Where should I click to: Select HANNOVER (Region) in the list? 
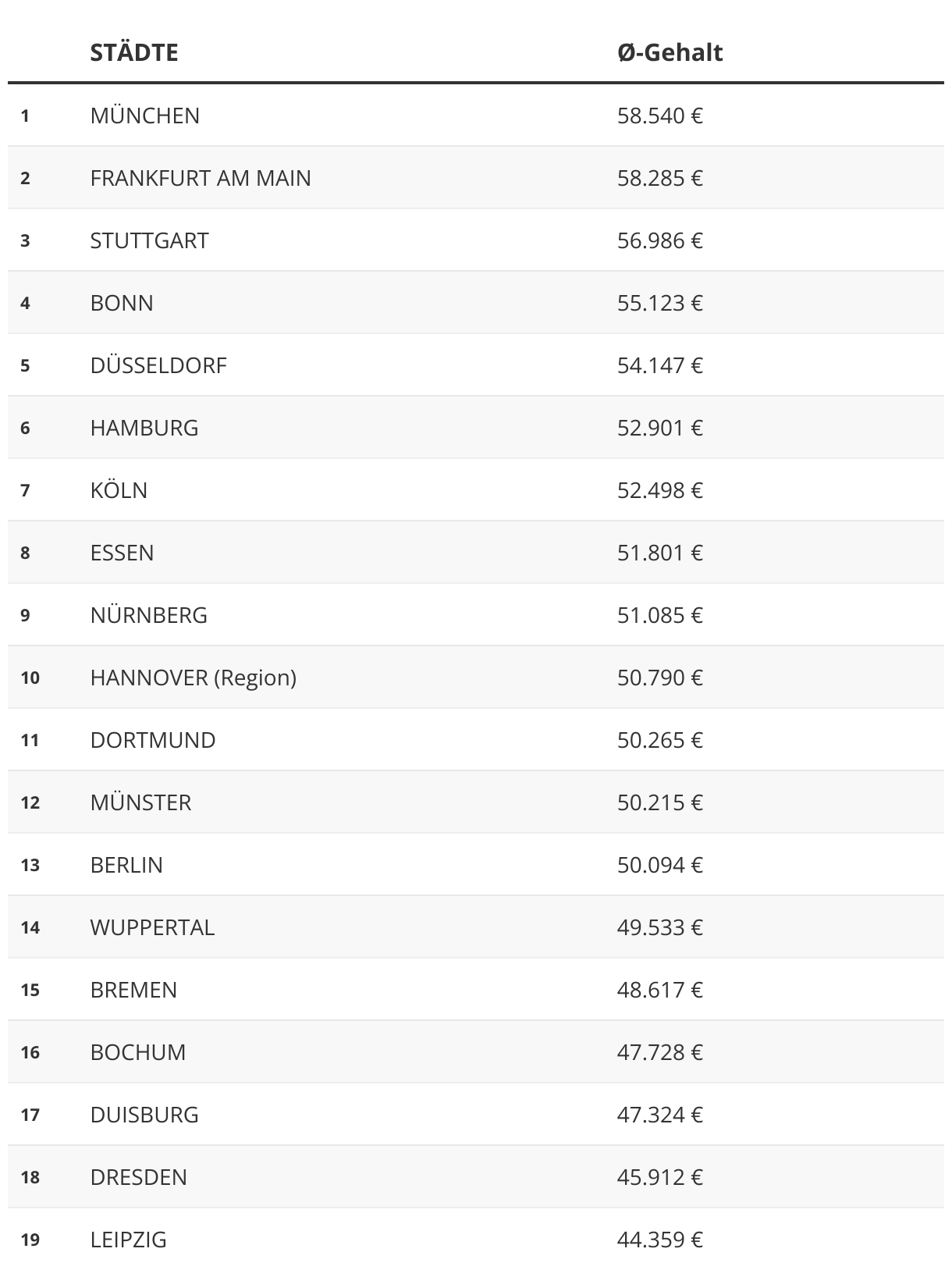point(194,678)
